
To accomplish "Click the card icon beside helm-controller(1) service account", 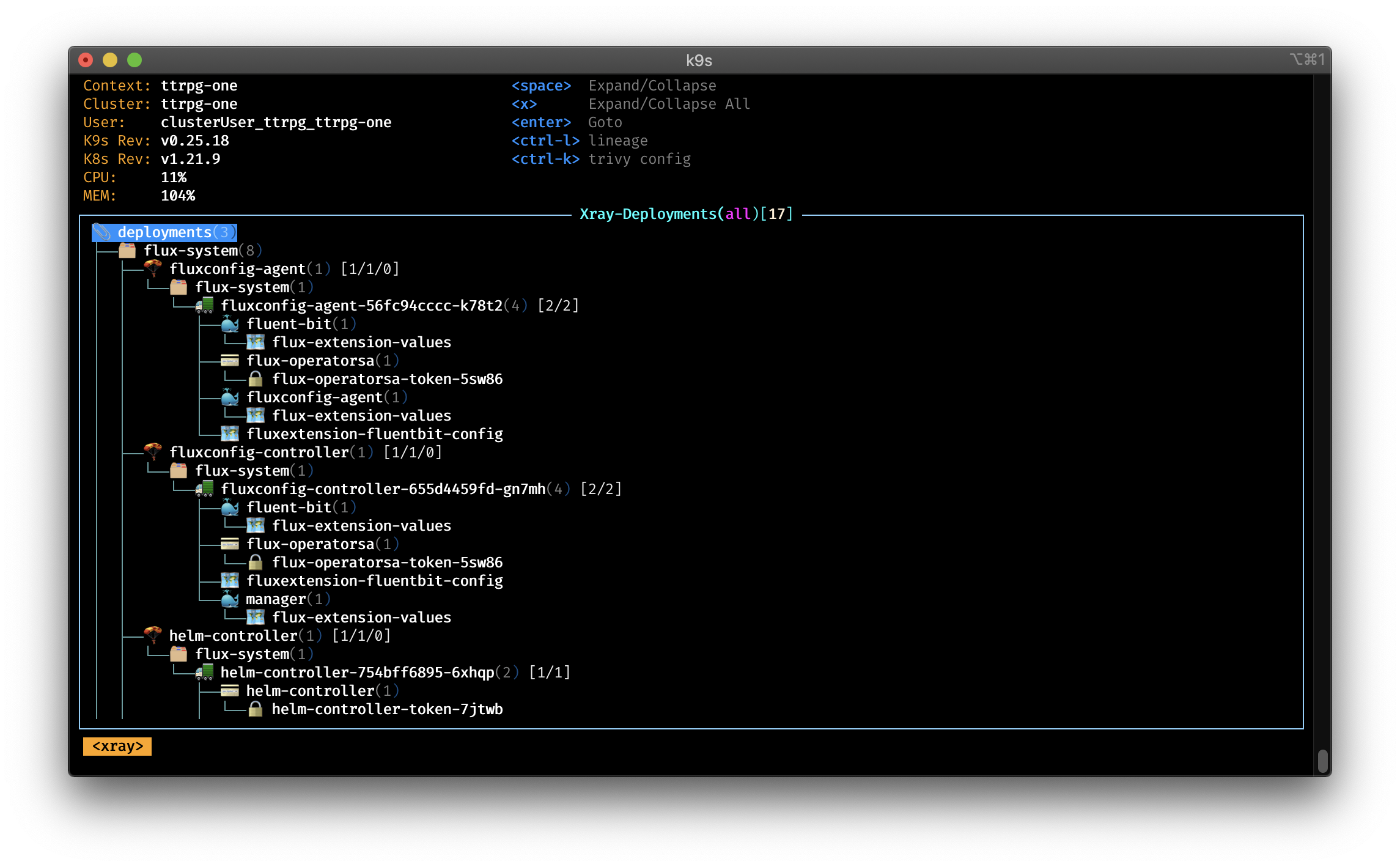I will pos(230,691).
